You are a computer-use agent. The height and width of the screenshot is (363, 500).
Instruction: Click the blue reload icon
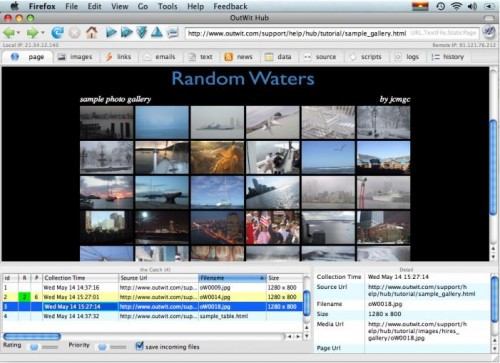point(57,33)
